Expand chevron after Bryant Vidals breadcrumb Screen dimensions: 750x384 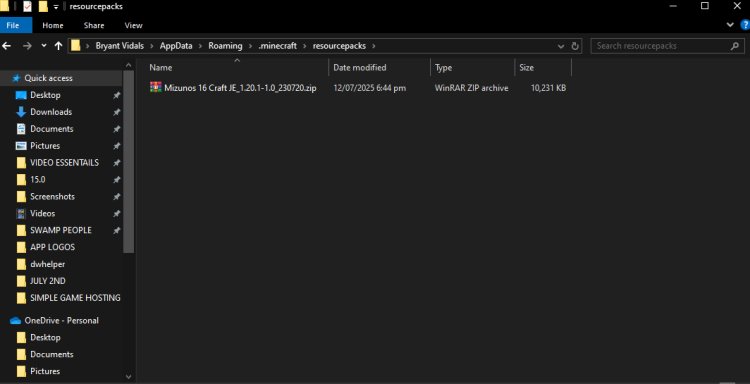[151, 46]
